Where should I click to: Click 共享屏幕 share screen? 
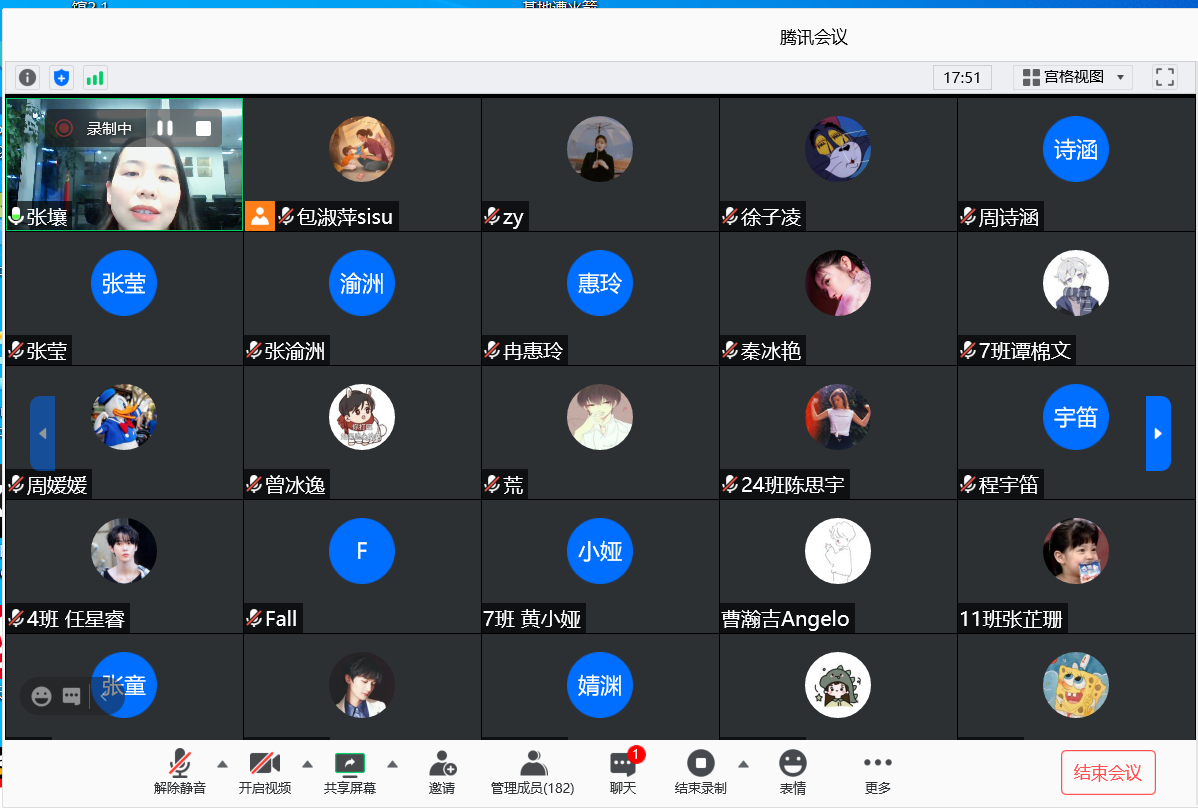(x=349, y=773)
